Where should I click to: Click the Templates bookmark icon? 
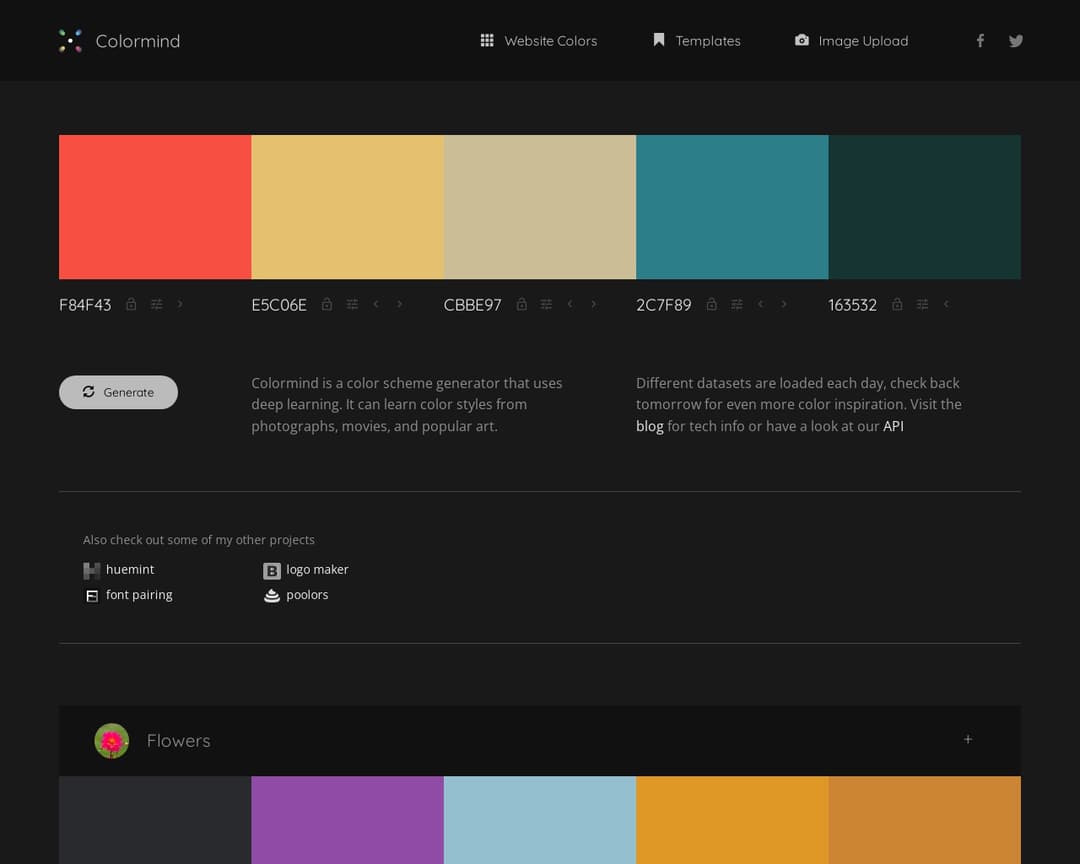(659, 40)
